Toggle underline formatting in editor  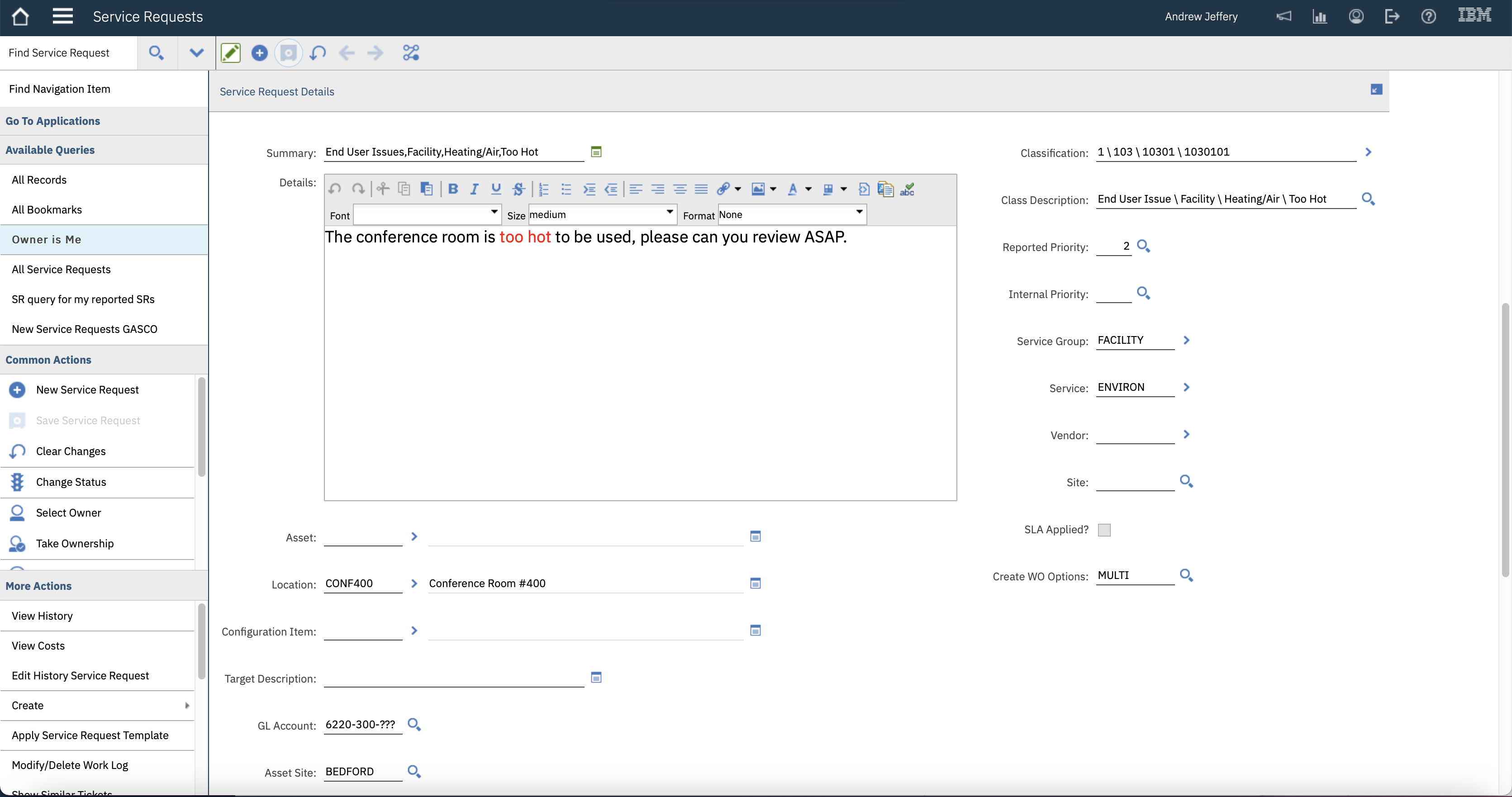click(496, 189)
